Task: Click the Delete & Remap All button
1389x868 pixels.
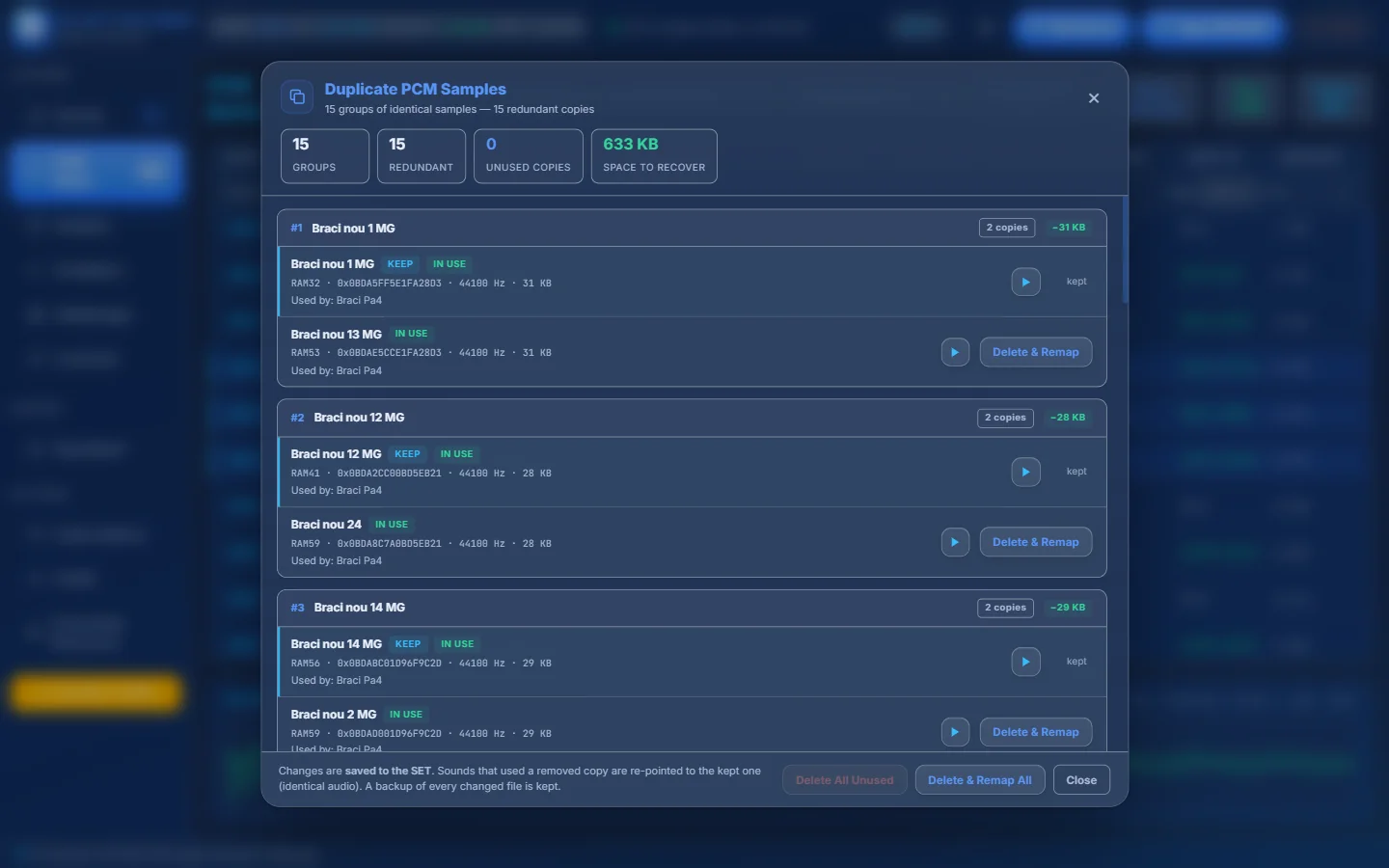Action: 980,780
